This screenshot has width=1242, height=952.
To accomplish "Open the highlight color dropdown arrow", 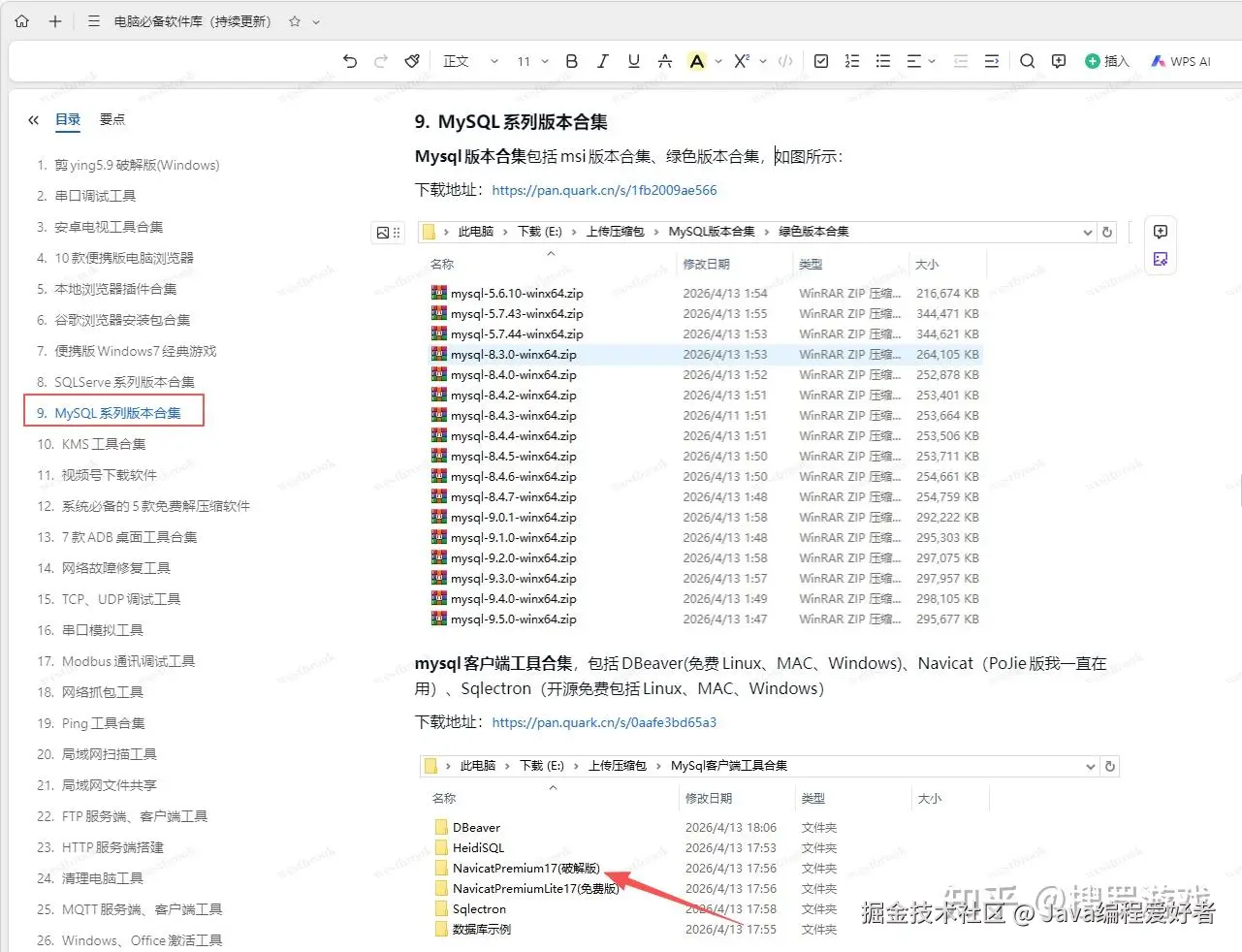I will click(718, 61).
